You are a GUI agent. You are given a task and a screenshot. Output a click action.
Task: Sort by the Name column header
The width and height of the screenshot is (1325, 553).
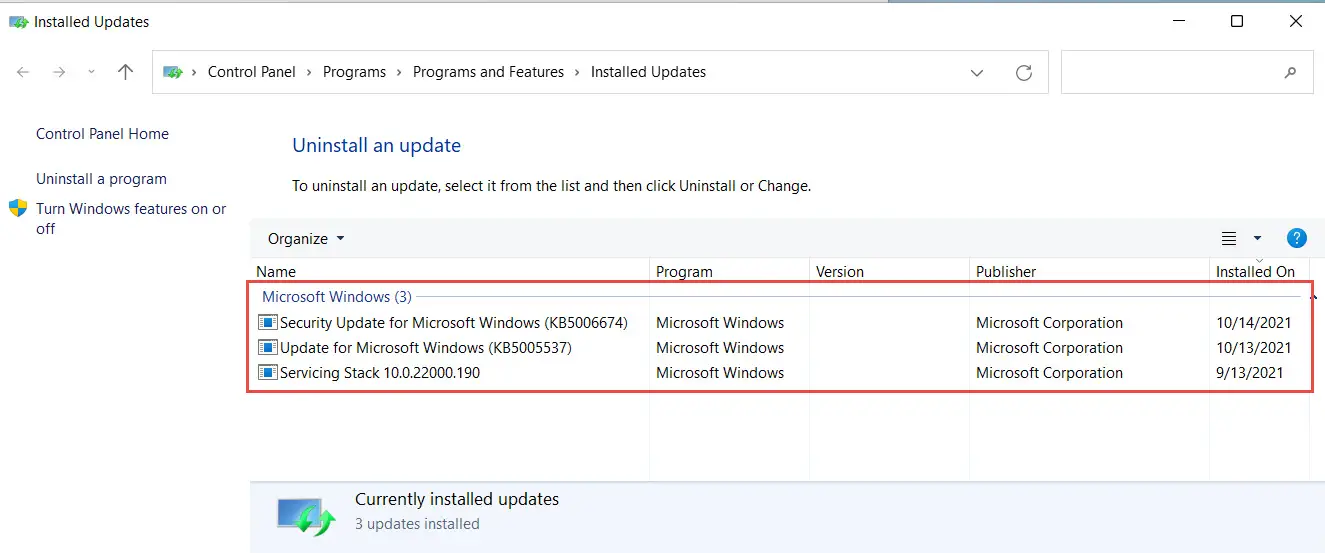276,272
